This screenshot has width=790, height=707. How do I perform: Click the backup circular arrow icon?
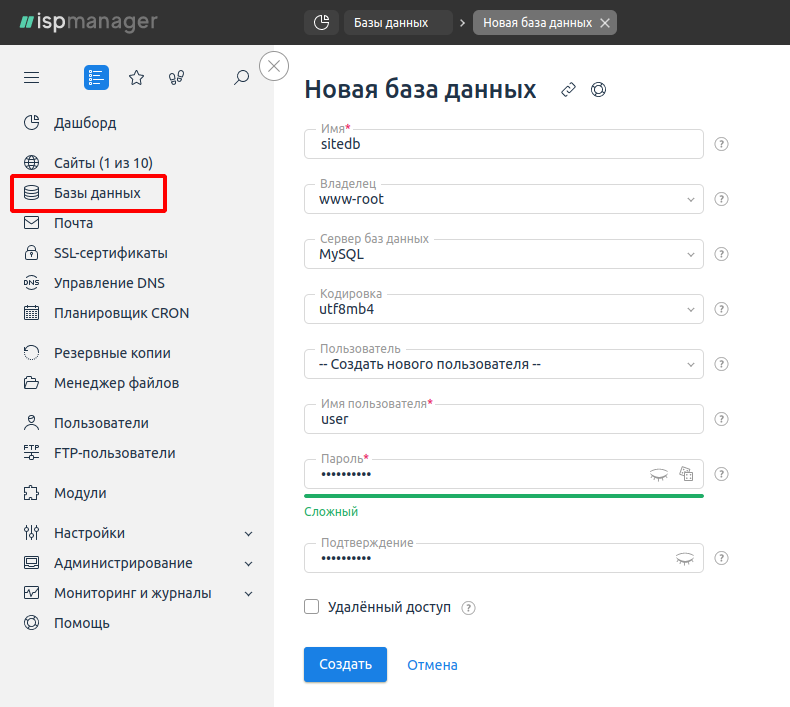pos(31,352)
